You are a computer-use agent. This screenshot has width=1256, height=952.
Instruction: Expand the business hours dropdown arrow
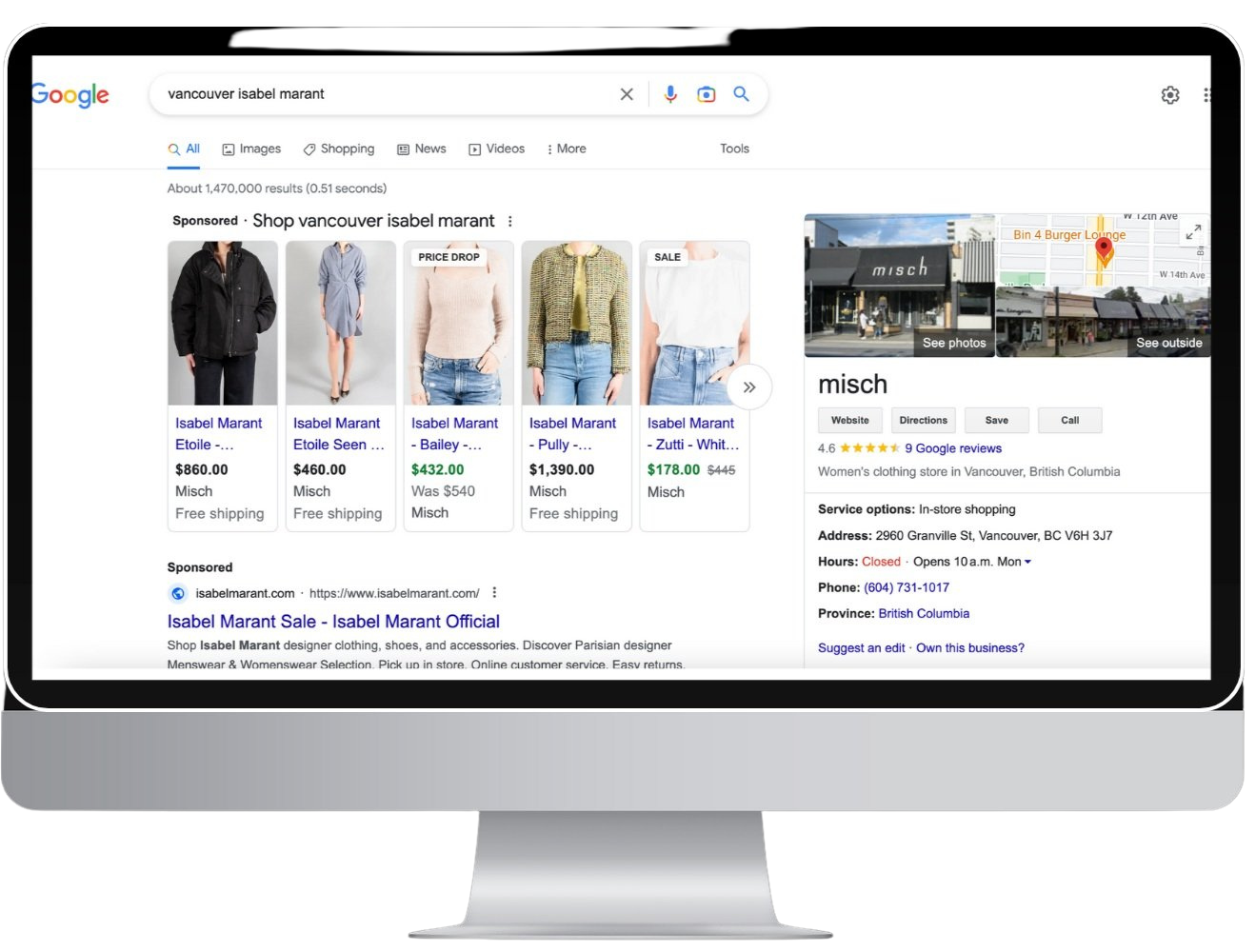pyautogui.click(x=1027, y=562)
